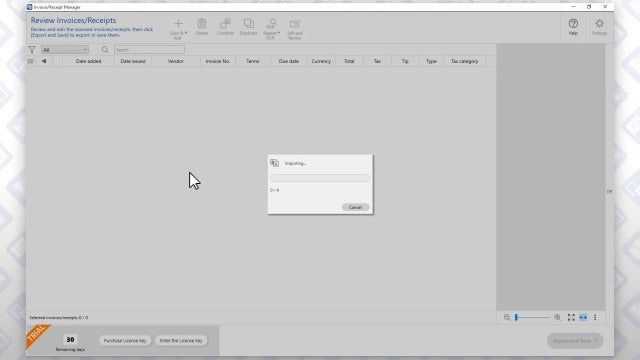Click Purchase License Key button
640x360 pixels.
point(125,340)
